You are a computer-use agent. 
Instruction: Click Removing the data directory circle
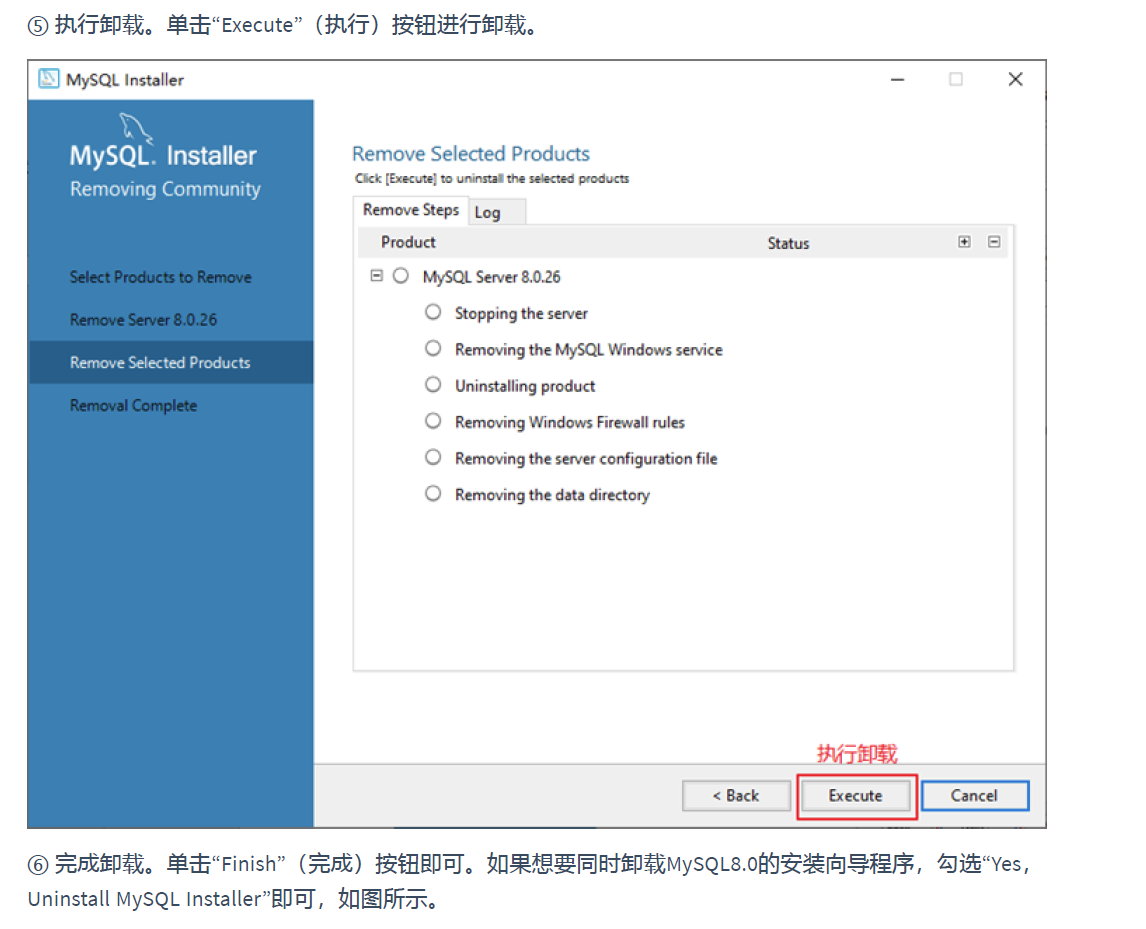point(433,493)
